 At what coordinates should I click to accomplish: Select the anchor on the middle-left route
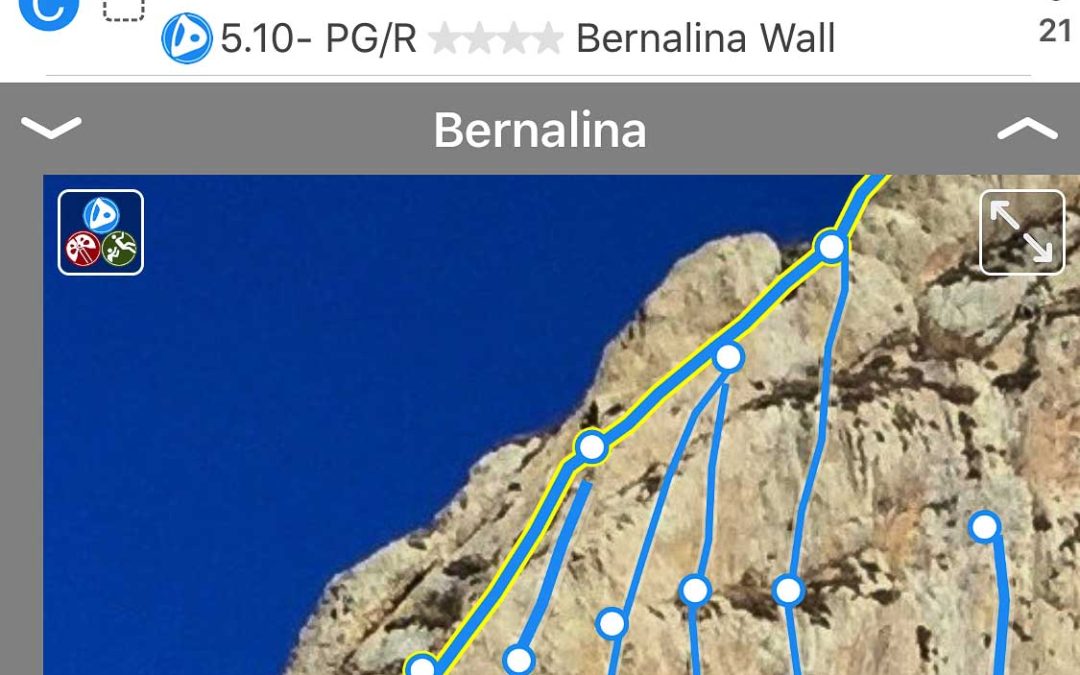(611, 623)
